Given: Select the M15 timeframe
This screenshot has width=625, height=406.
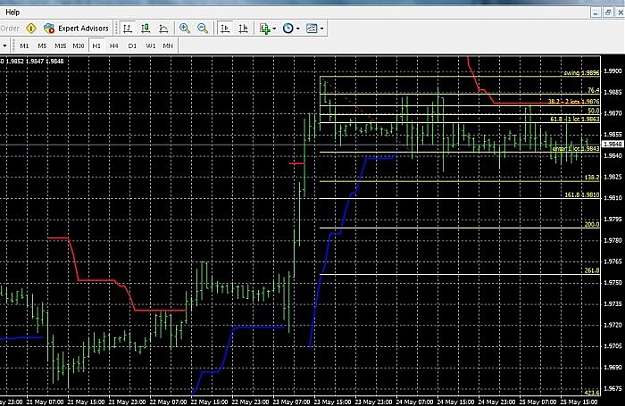Looking at the screenshot, I should 60,46.
